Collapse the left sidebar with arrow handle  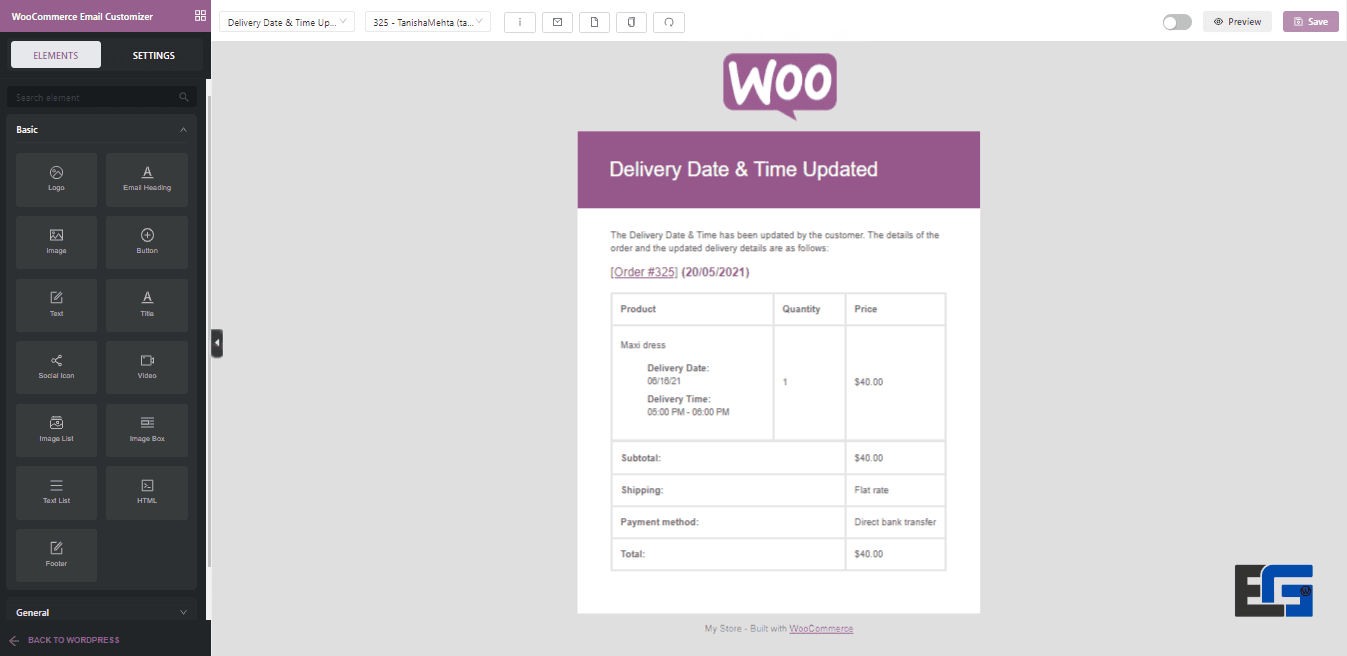pos(217,343)
